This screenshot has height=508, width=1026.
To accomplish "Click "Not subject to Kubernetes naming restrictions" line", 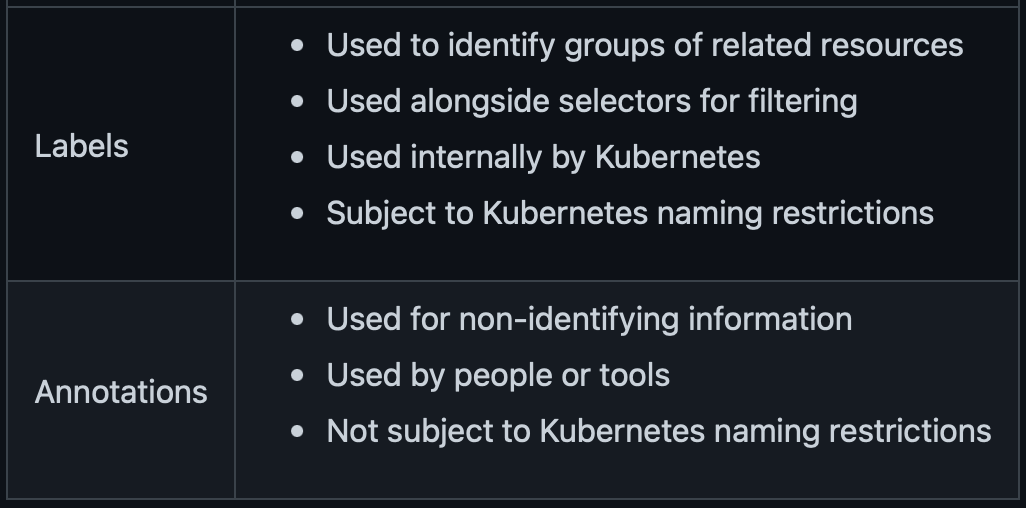I will tap(659, 431).
